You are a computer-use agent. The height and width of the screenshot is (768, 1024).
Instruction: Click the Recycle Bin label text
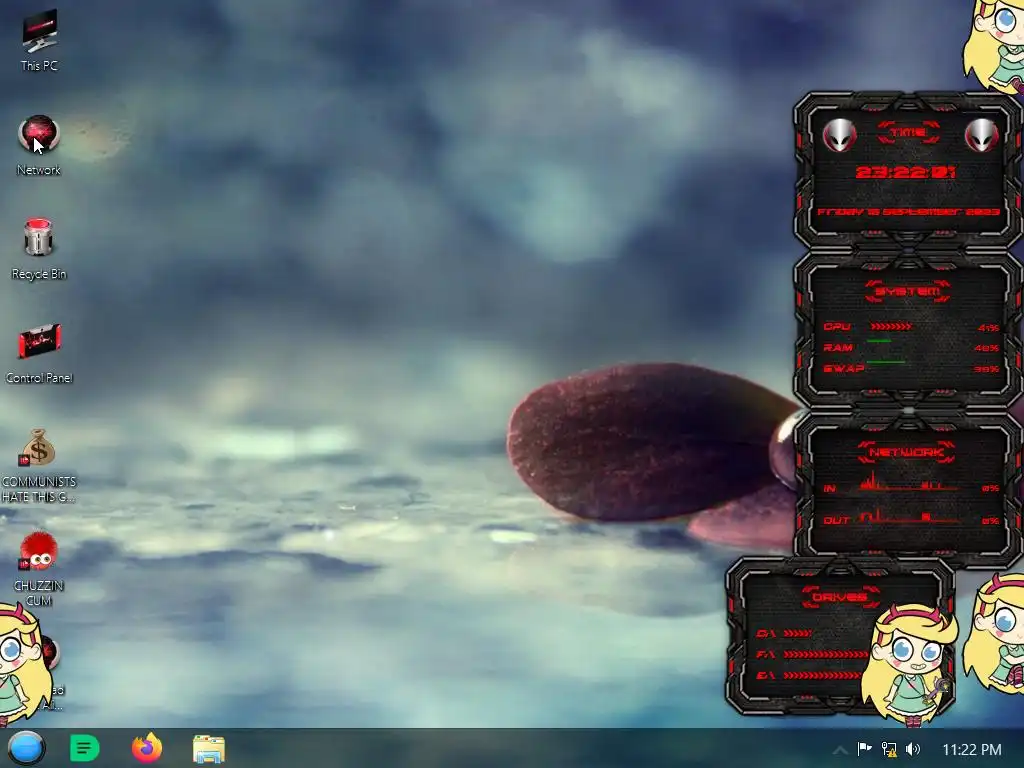coord(39,274)
